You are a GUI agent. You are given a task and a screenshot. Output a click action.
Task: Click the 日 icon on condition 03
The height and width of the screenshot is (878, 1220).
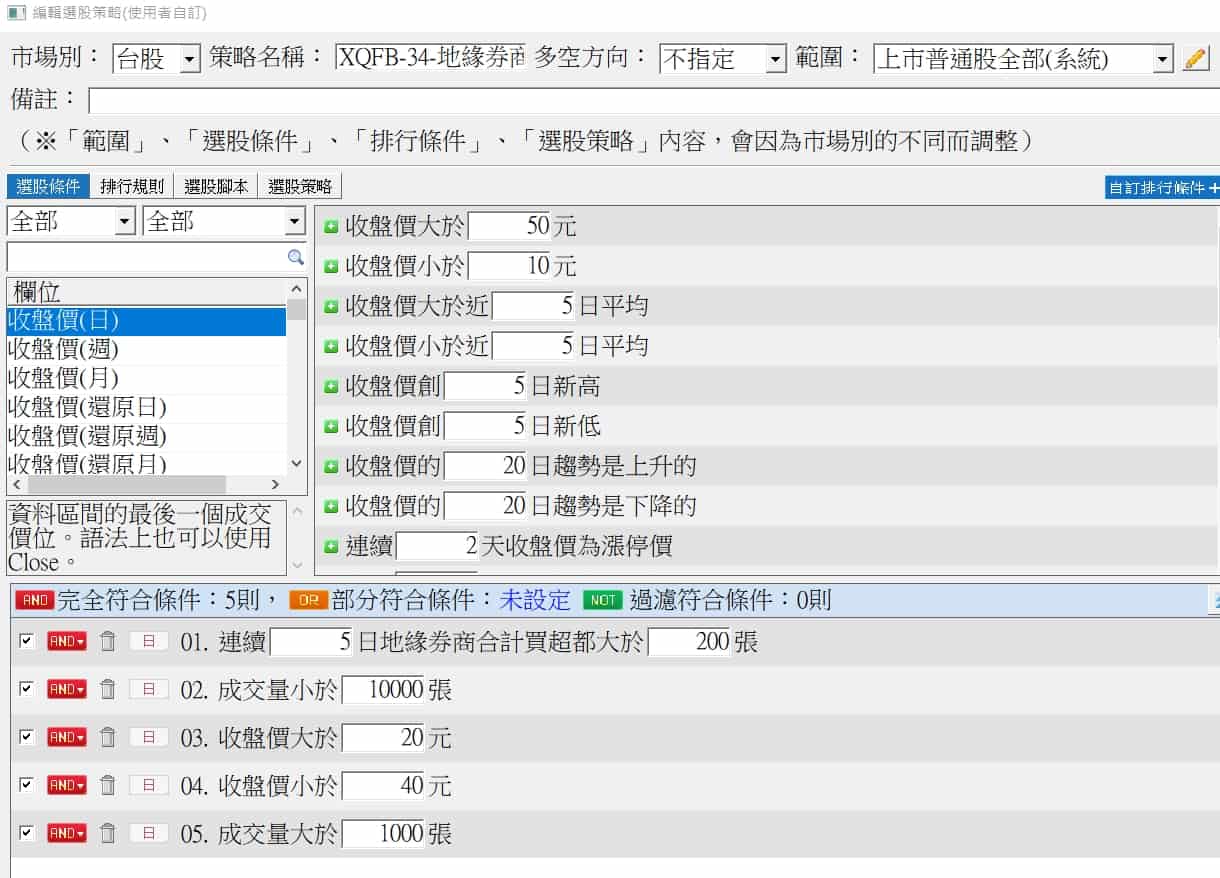[146, 736]
